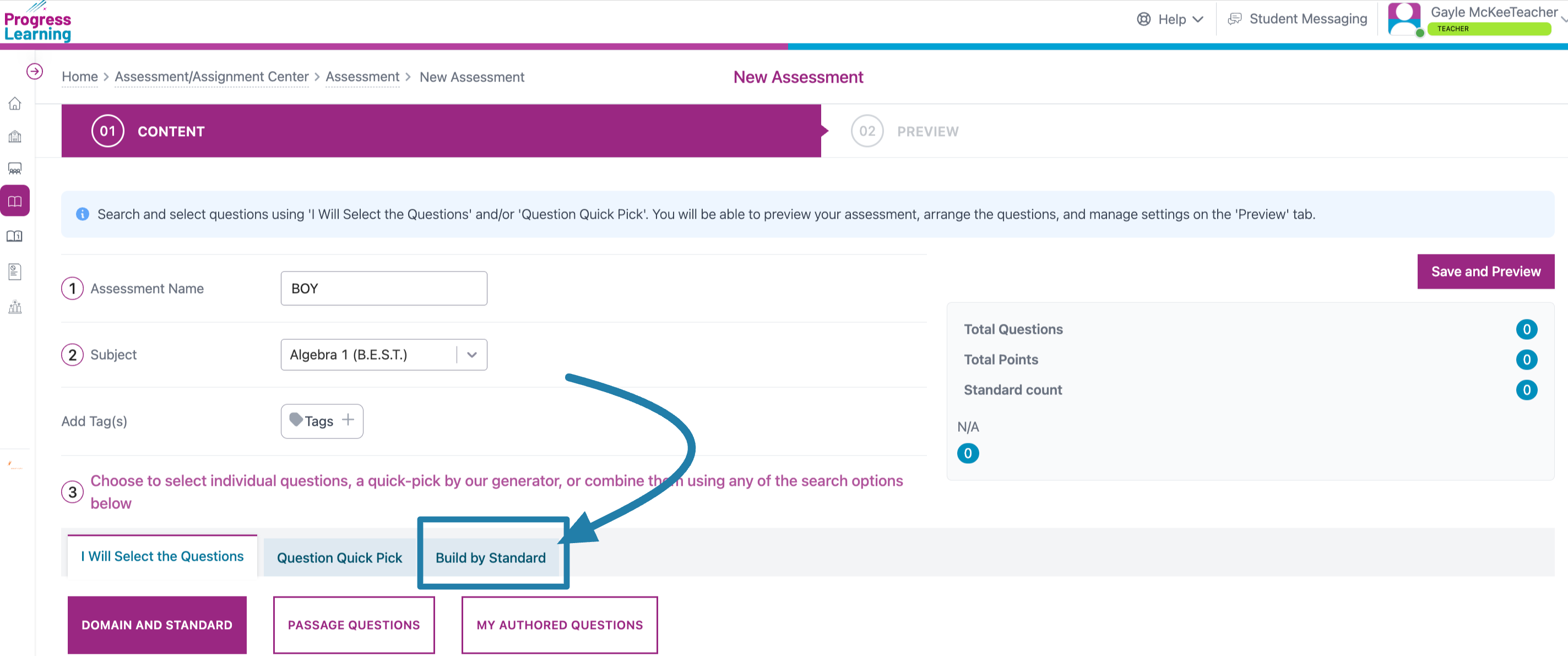This screenshot has height=656, width=1568.
Task: Click the Gayle McKeeTeacher profile avatar
Action: tap(1404, 19)
